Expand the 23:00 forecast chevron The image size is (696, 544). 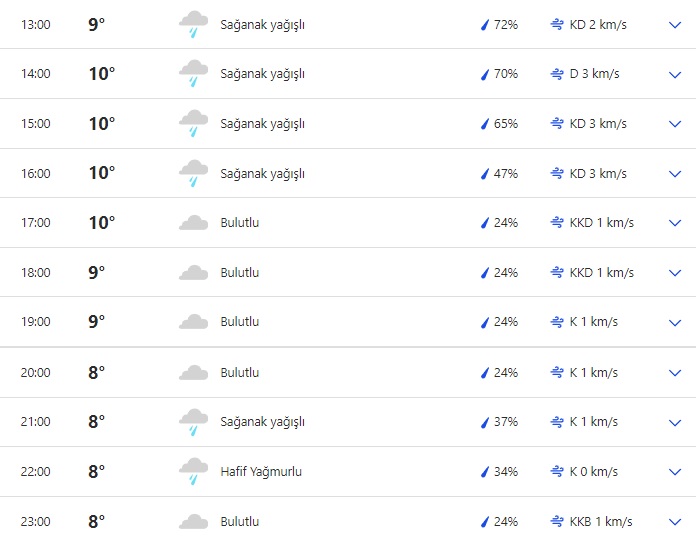pyautogui.click(x=674, y=522)
